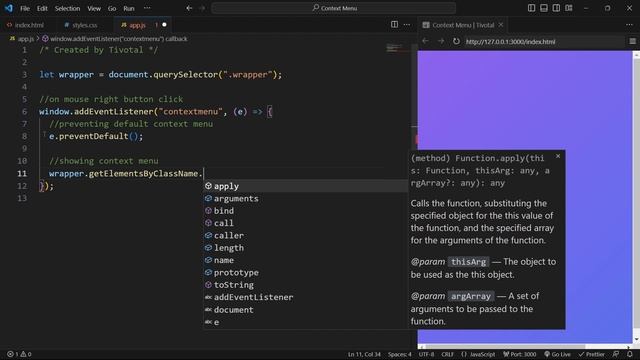Toggle the bottom panel layout icon

pyautogui.click(x=544, y=8)
